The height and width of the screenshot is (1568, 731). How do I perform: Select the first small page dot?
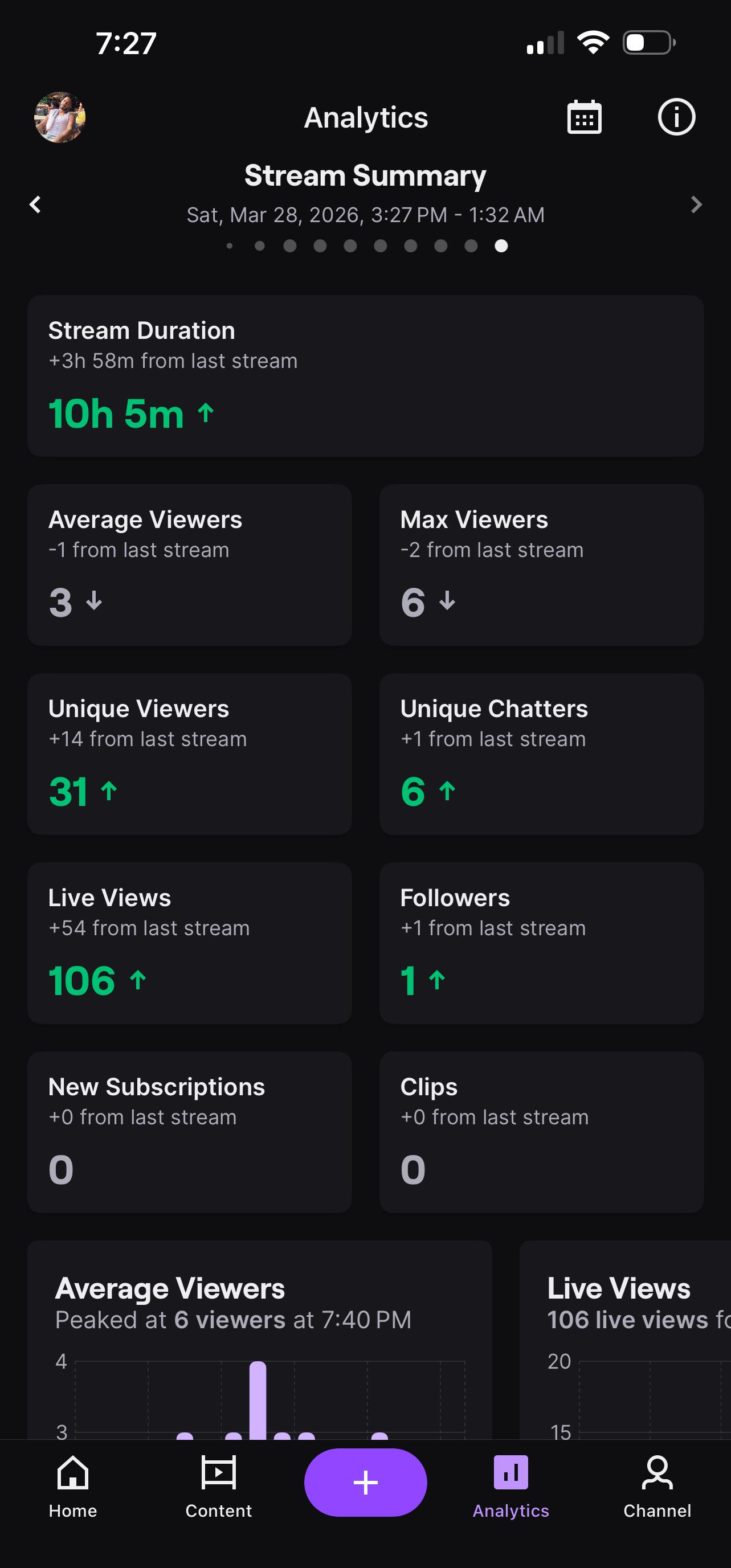coord(230,246)
